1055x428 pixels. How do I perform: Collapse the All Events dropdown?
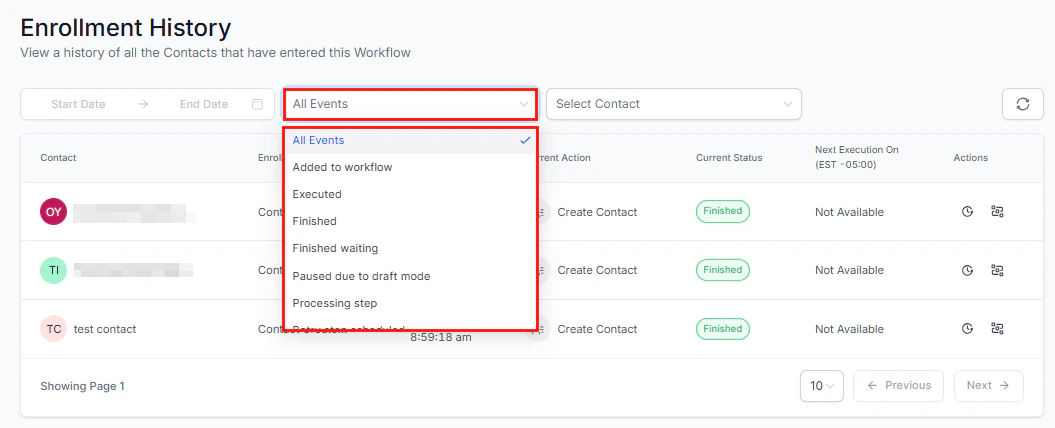[x=410, y=104]
